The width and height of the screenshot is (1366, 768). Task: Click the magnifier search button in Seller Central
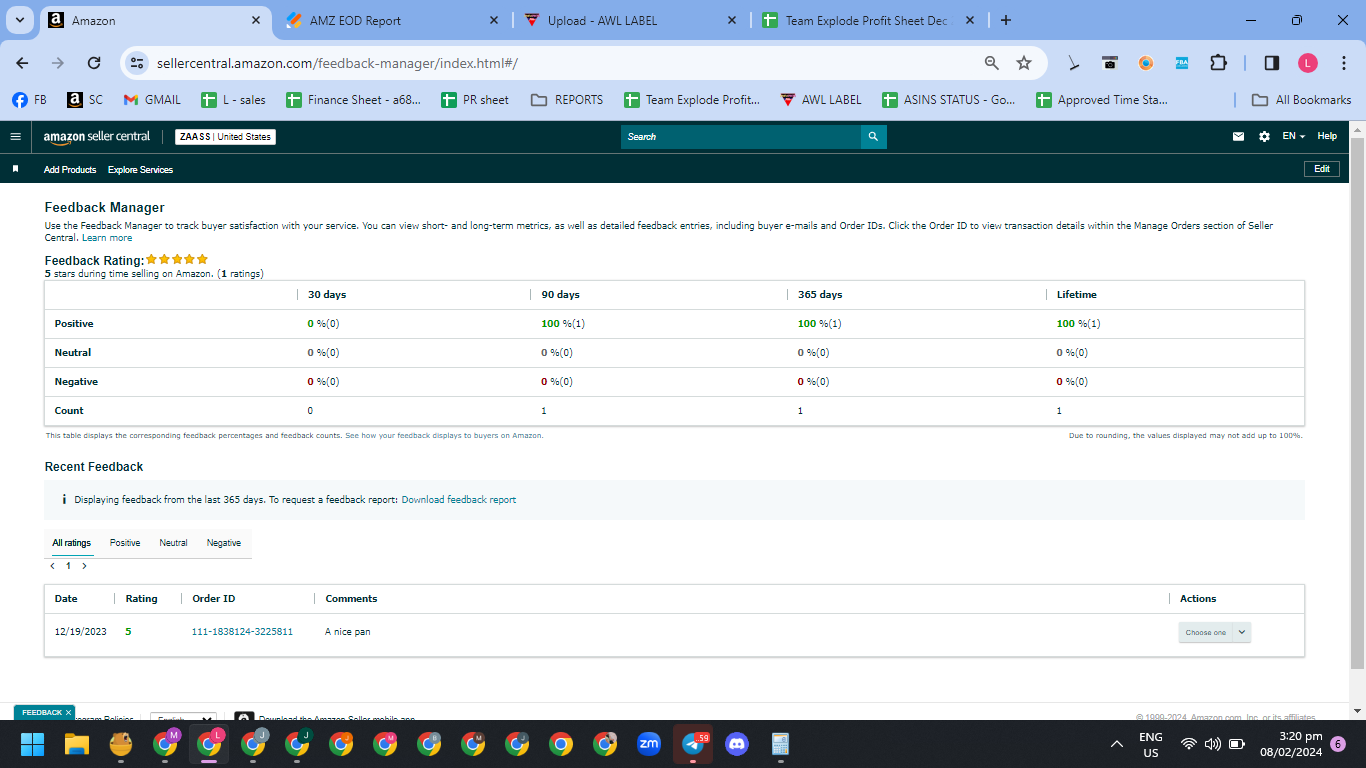pos(873,137)
